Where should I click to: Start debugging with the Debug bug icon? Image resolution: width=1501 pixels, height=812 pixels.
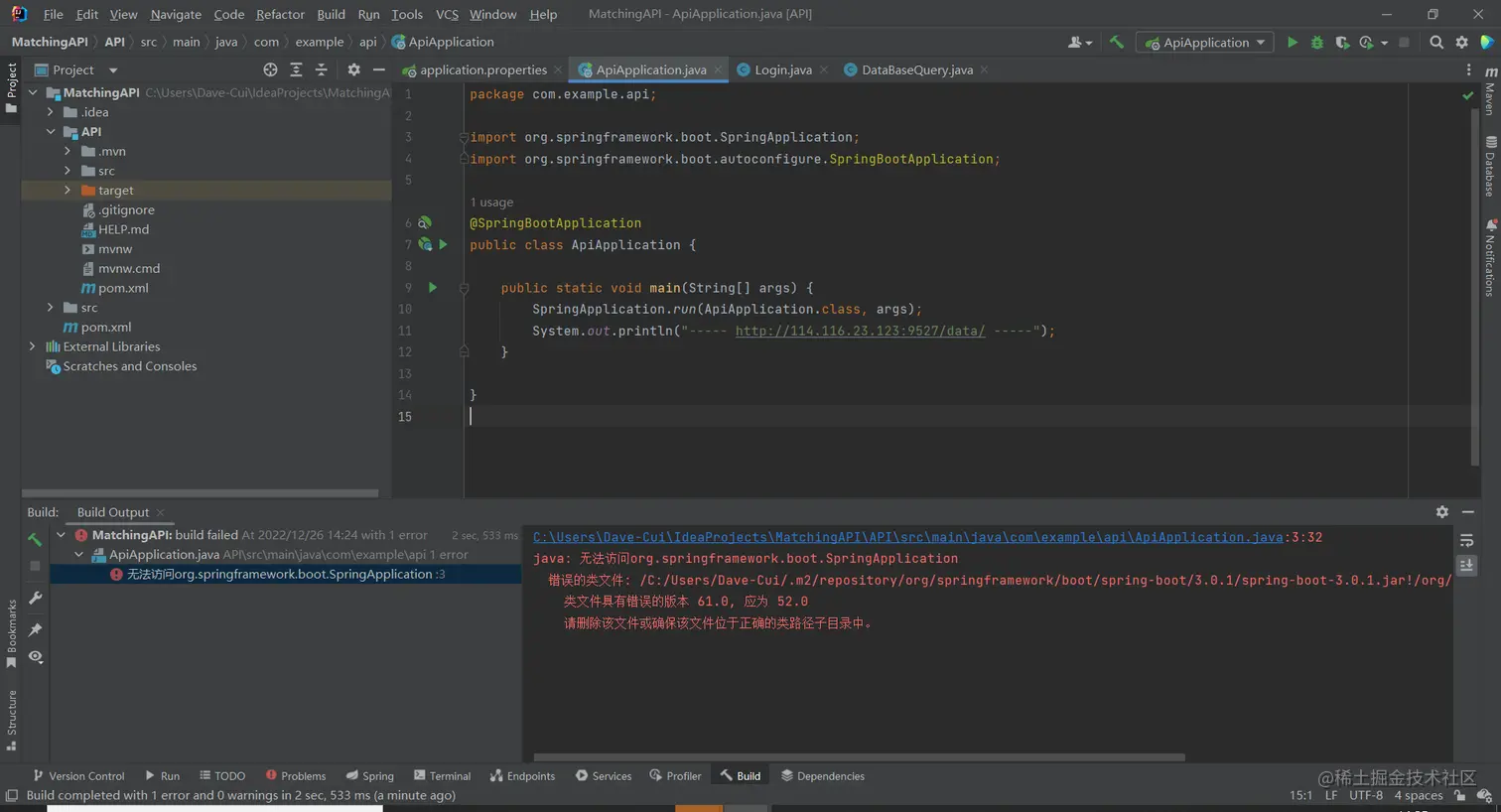[x=1316, y=42]
